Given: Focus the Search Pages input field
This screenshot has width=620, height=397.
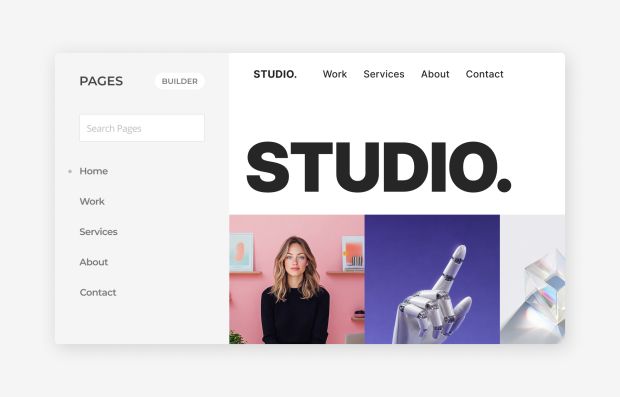Looking at the screenshot, I should [x=142, y=128].
